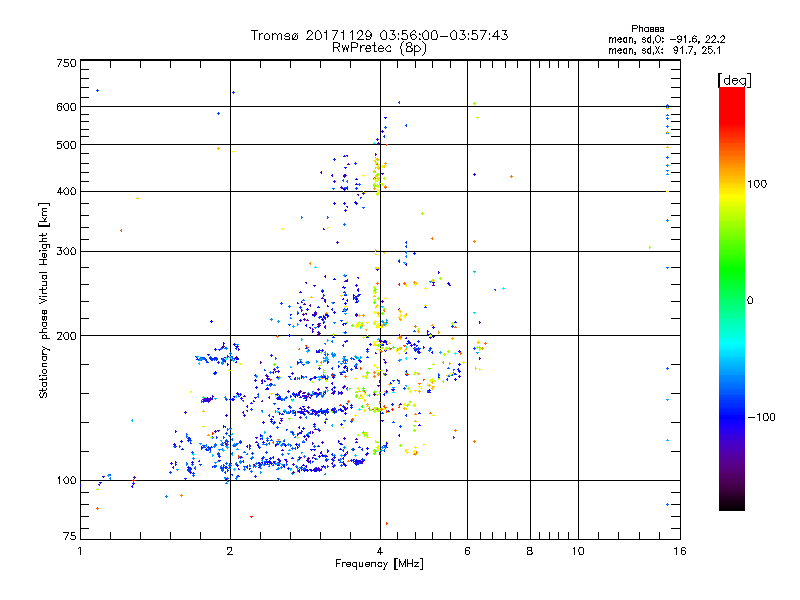This screenshot has height=600, width=800.
Task: Click the x-axis '16' tick label
Action: pyautogui.click(x=680, y=551)
